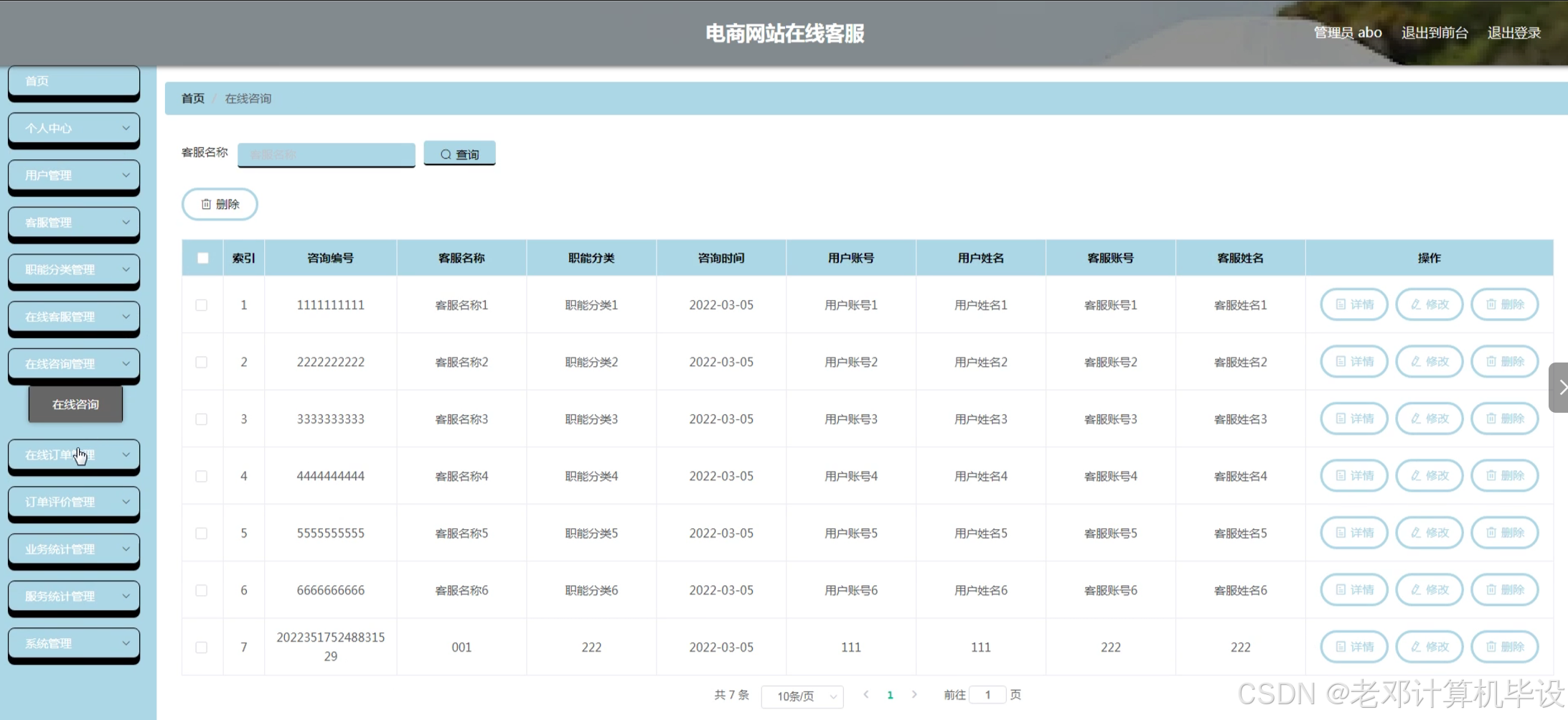Image resolution: width=1568 pixels, height=720 pixels.
Task: Click 修改 for the 客服名称1 row
Action: 1429,304
